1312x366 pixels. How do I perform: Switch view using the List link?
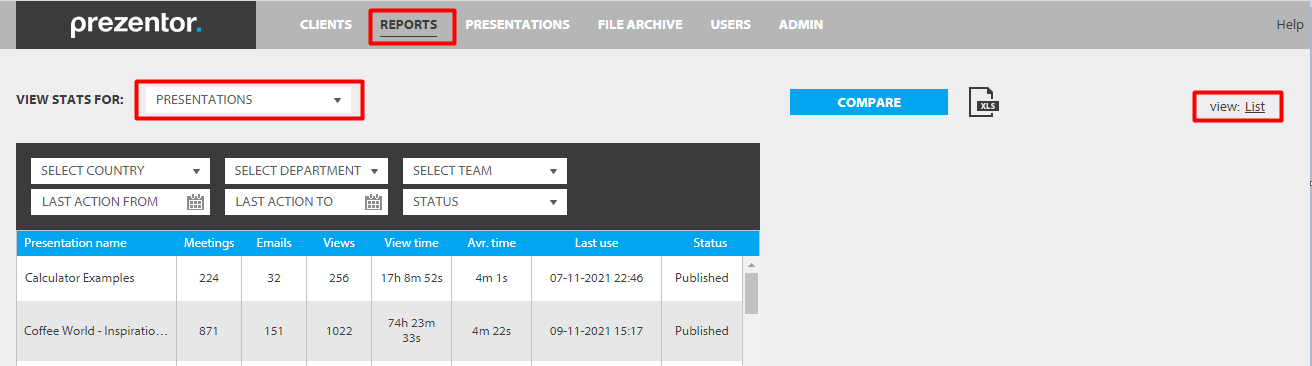pyautogui.click(x=1255, y=106)
